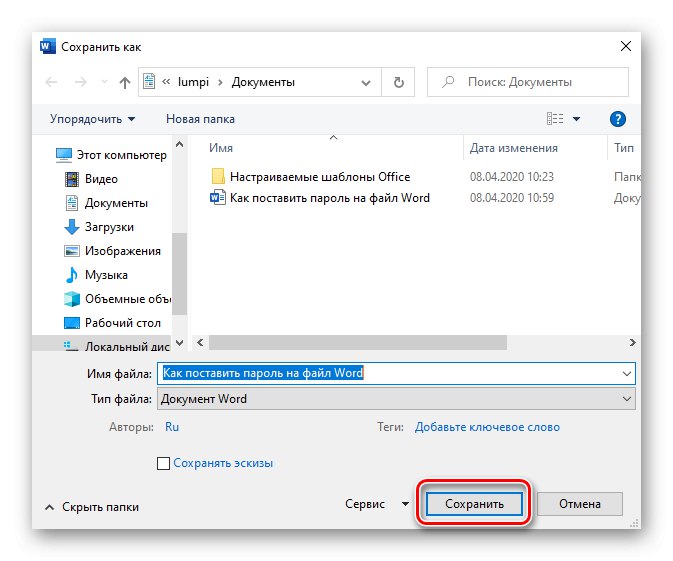
Task: Open the Упорядочить menu
Action: pos(92,119)
